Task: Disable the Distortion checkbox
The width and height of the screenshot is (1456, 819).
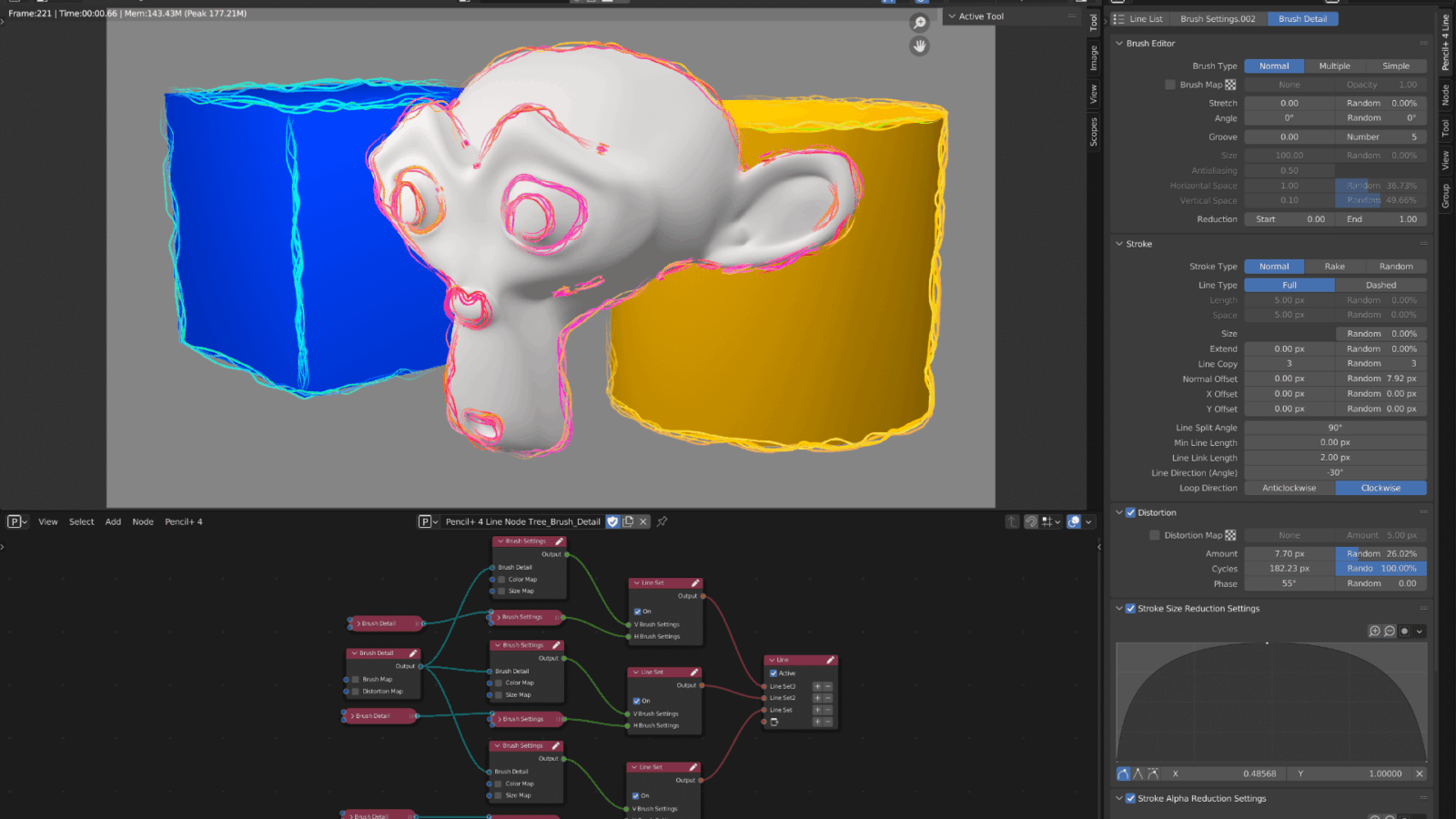Action: tap(1130, 512)
